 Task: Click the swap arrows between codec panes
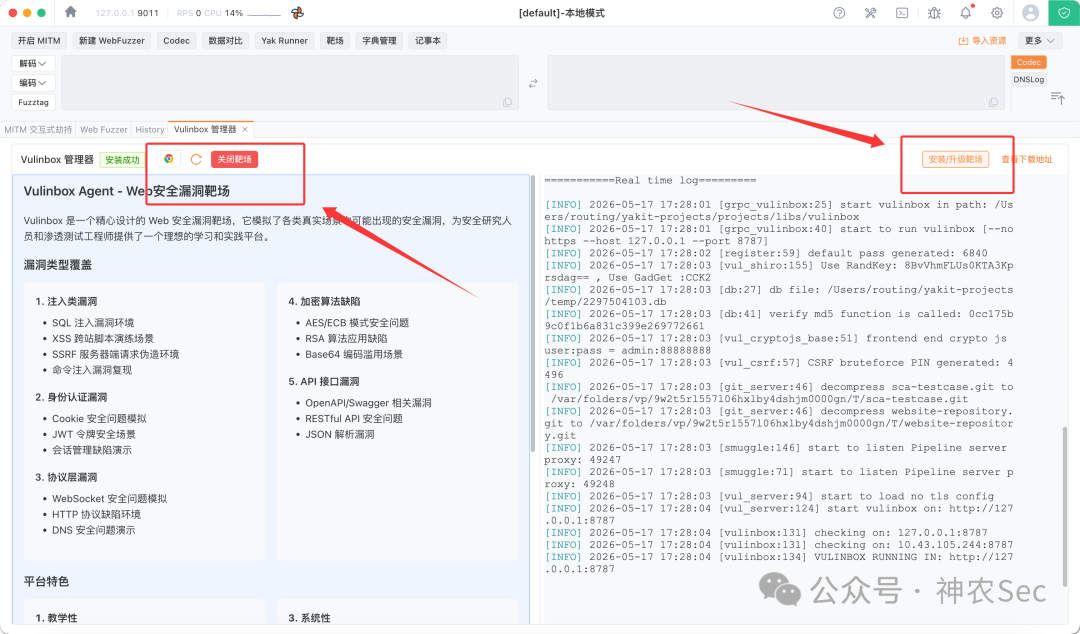click(533, 83)
